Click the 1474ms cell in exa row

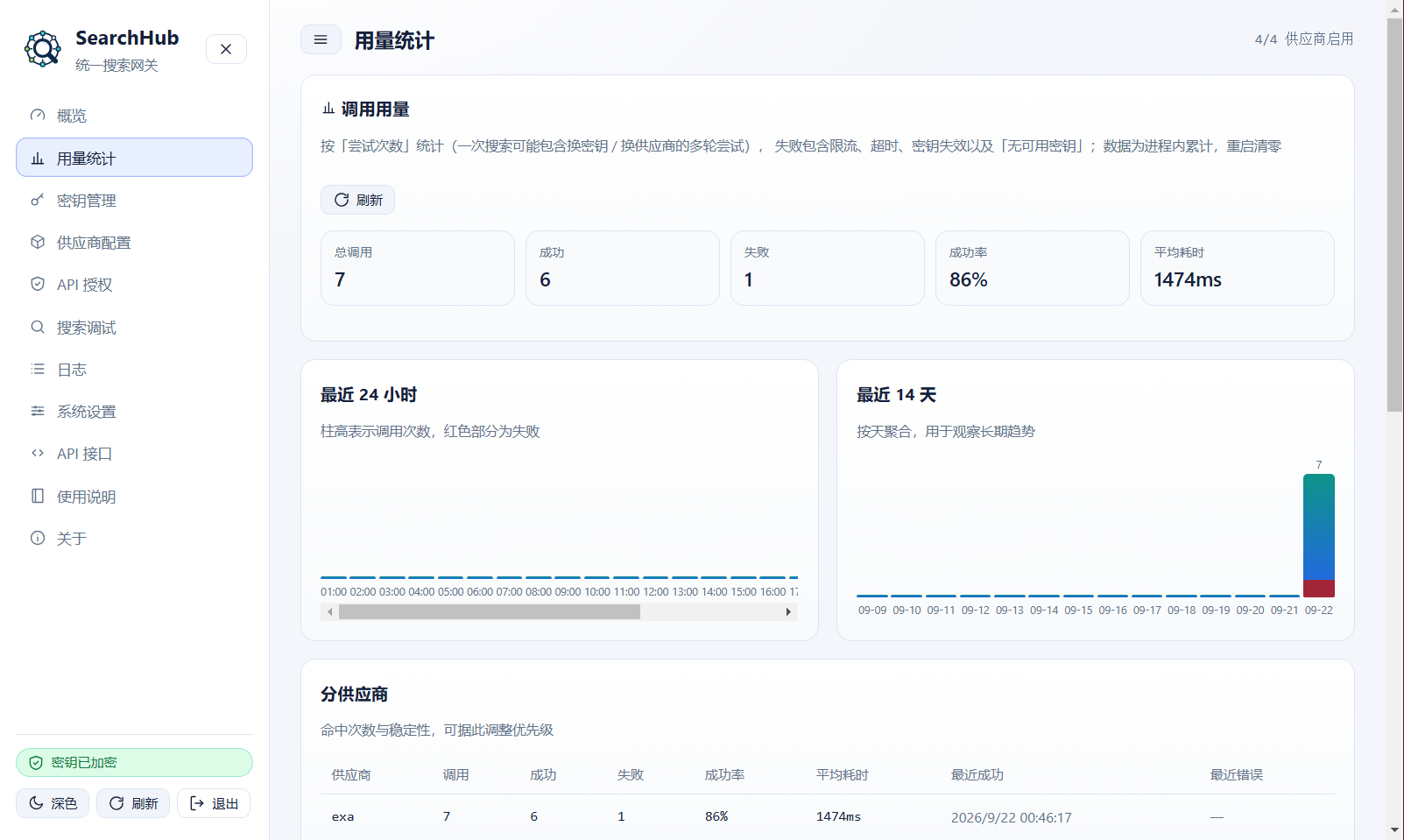pyautogui.click(x=838, y=817)
